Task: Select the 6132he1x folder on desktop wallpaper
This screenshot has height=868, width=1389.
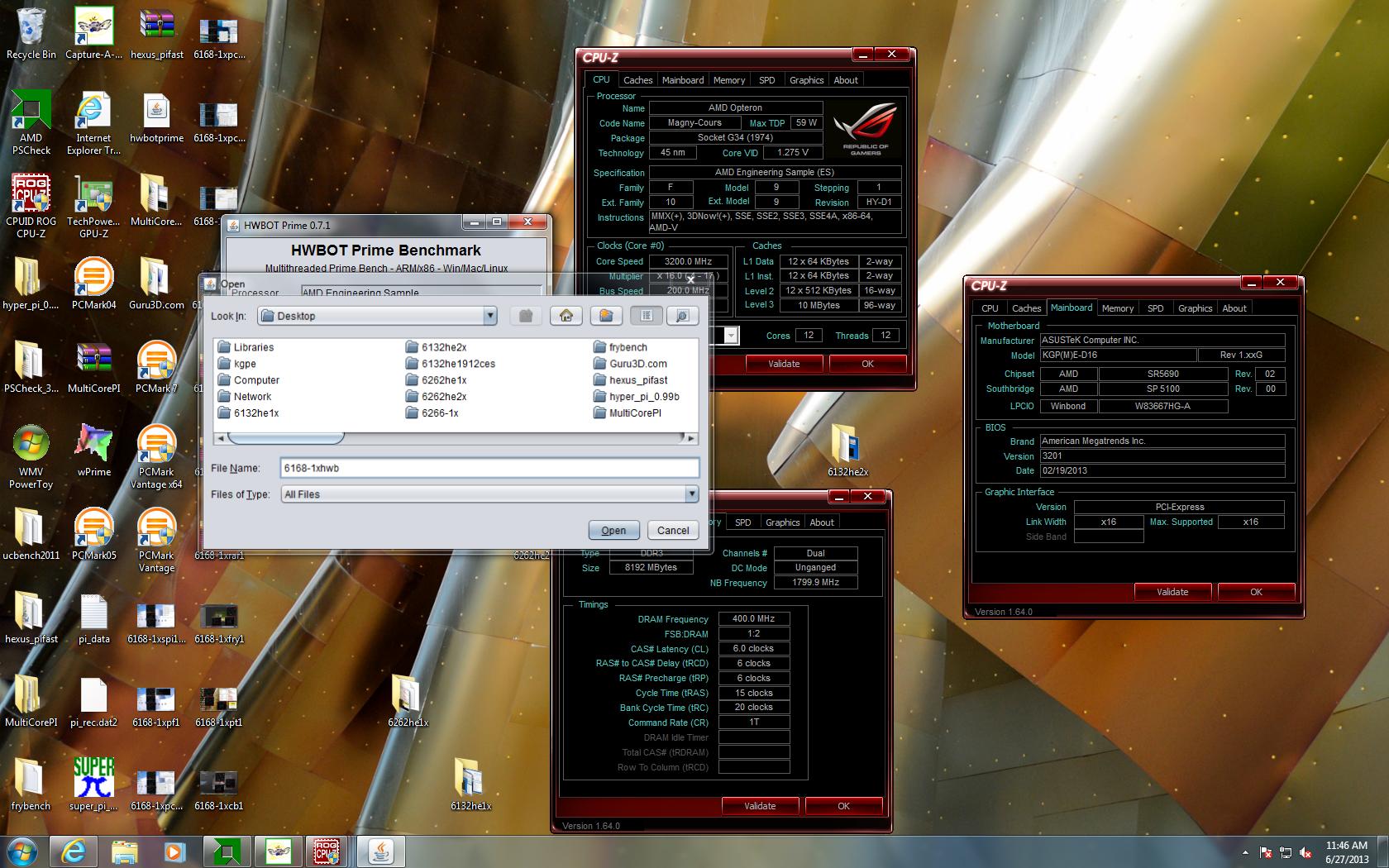Action: 471,784
